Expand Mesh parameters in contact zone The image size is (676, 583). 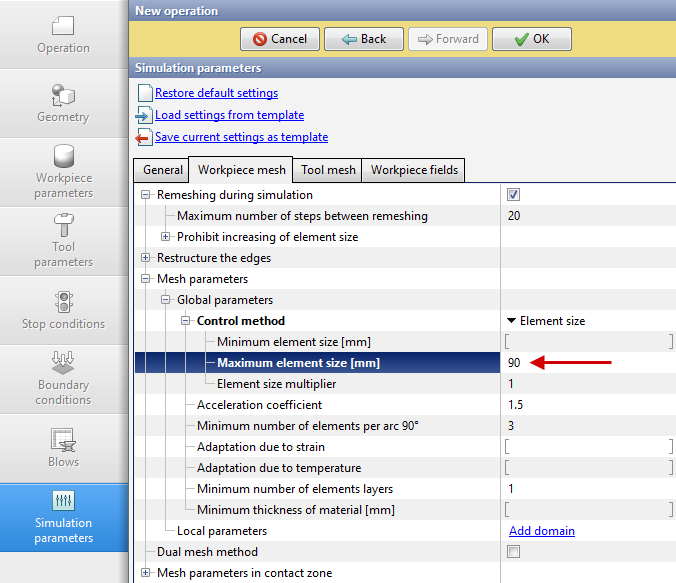click(146, 573)
